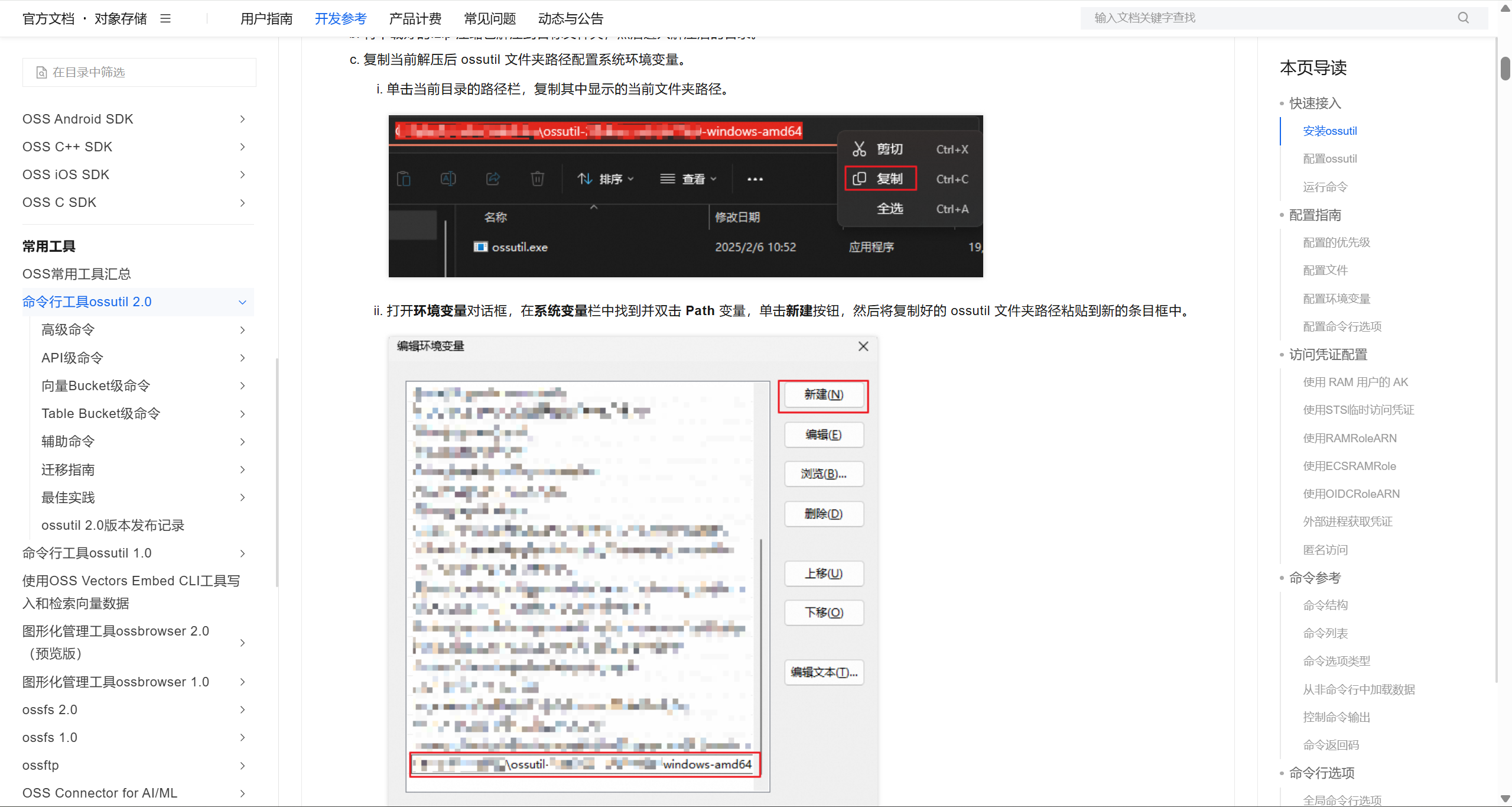
Task: Open the 产品计费 tab
Action: (x=415, y=18)
